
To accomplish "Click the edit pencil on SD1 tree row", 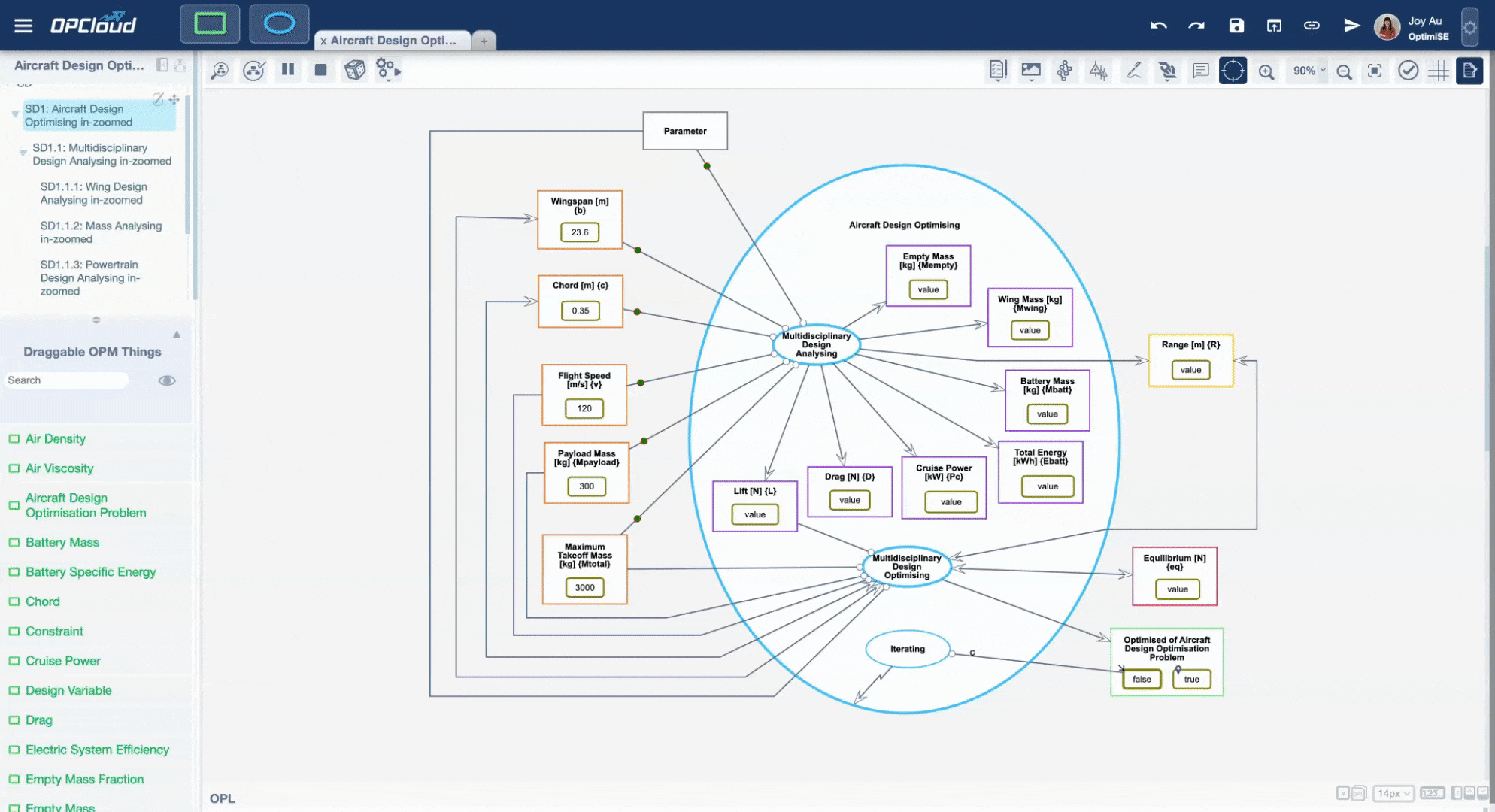I will click(x=158, y=99).
